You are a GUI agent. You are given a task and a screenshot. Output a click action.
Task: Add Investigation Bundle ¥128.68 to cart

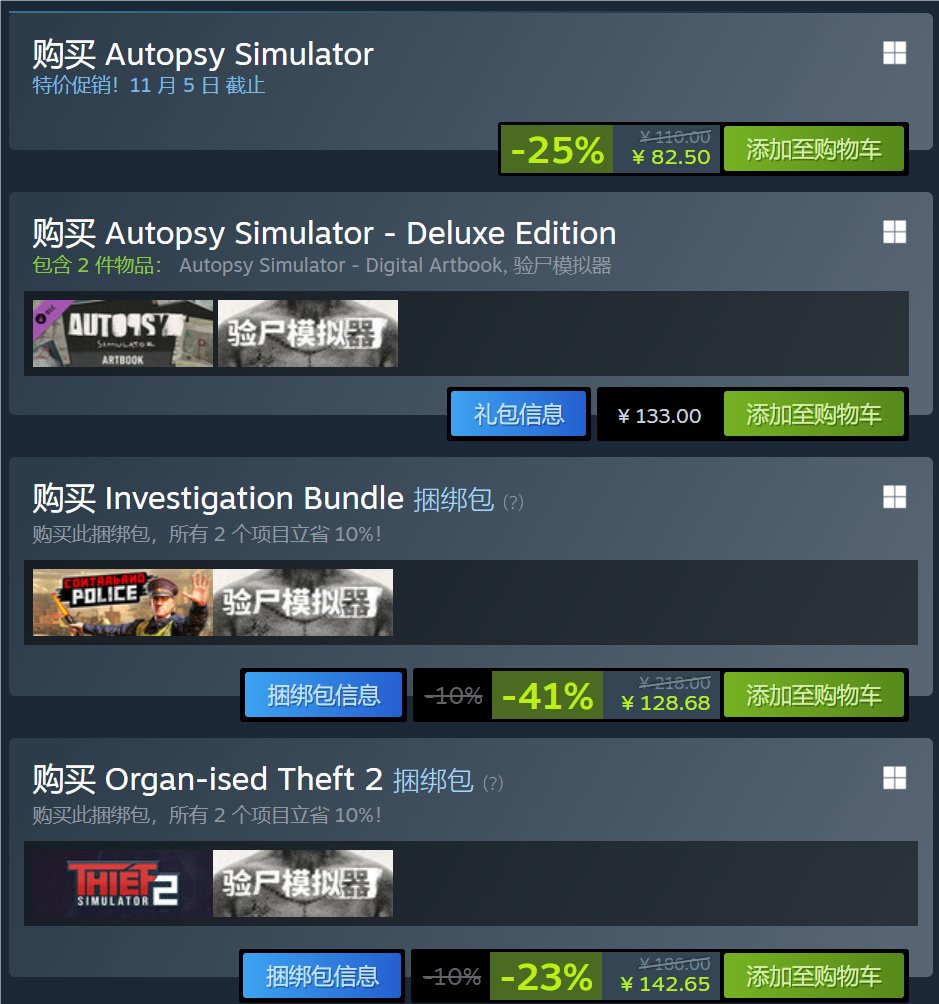[813, 695]
